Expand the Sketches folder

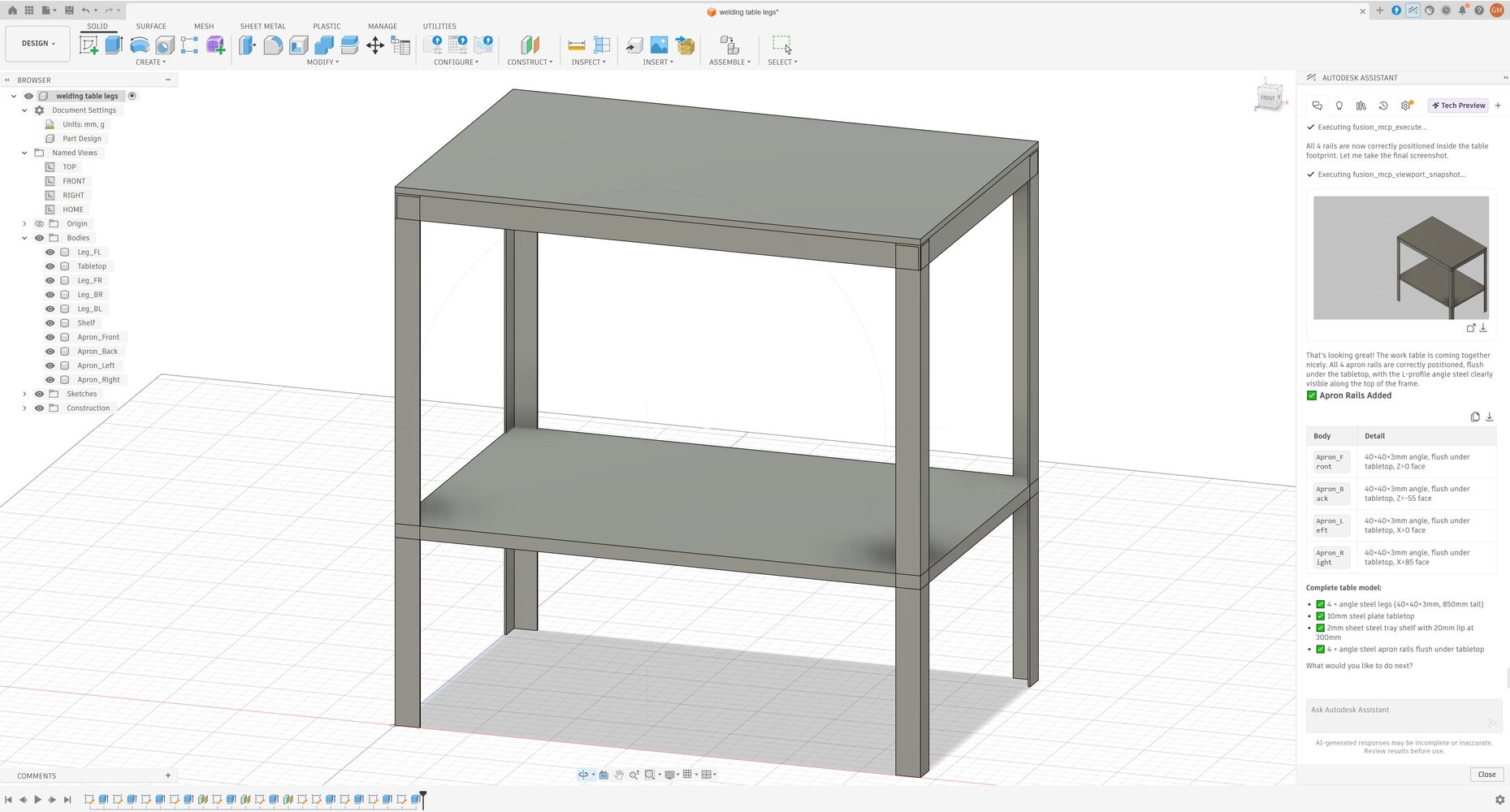coord(24,394)
